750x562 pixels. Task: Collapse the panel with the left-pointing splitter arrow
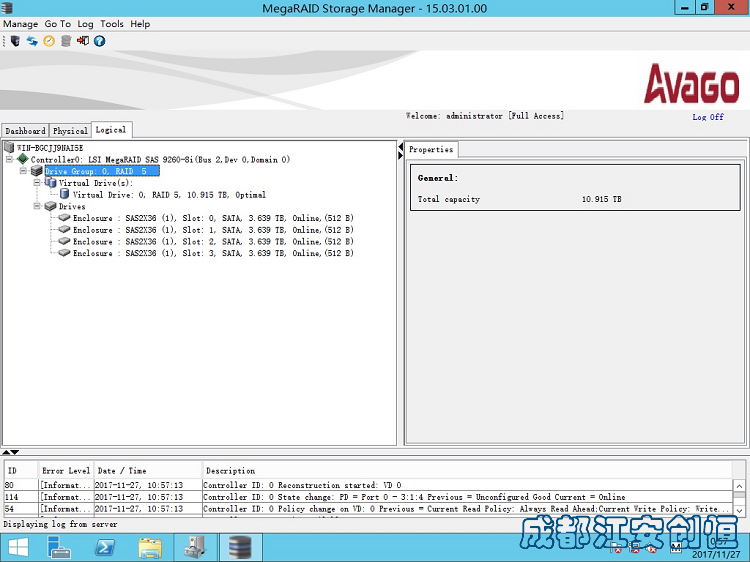click(400, 146)
